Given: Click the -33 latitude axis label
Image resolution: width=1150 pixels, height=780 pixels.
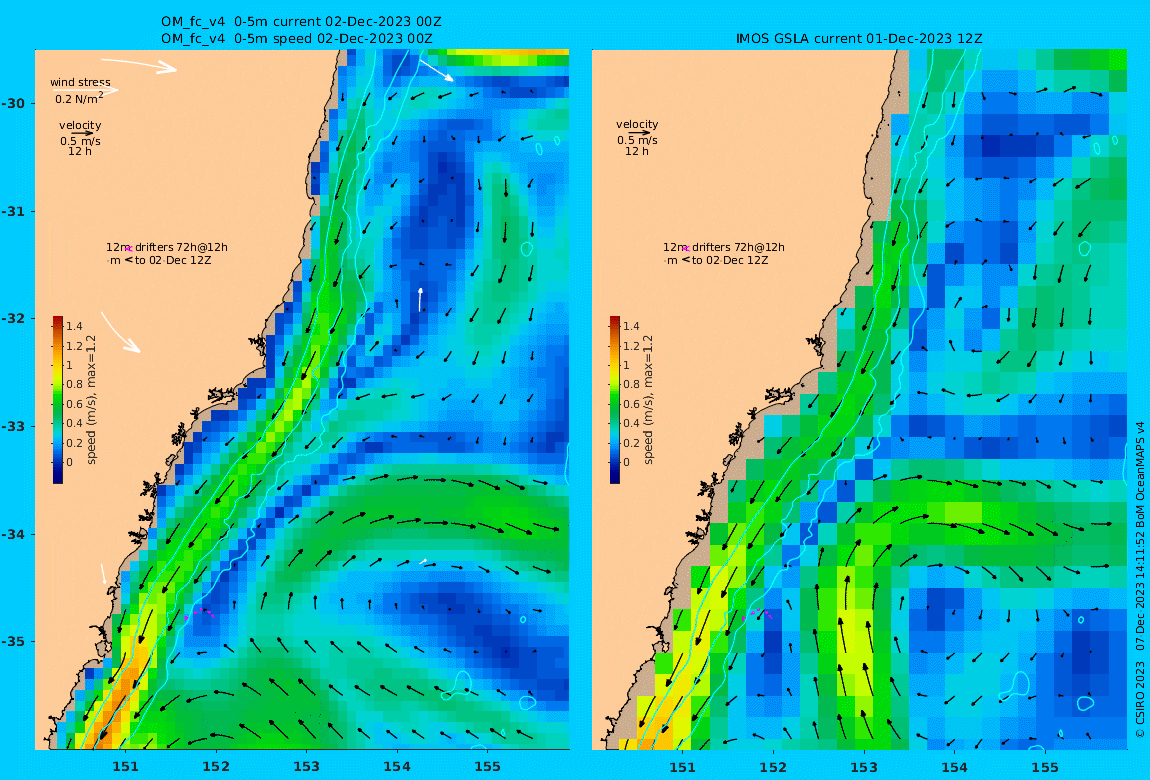Looking at the screenshot, I should pos(13,426).
